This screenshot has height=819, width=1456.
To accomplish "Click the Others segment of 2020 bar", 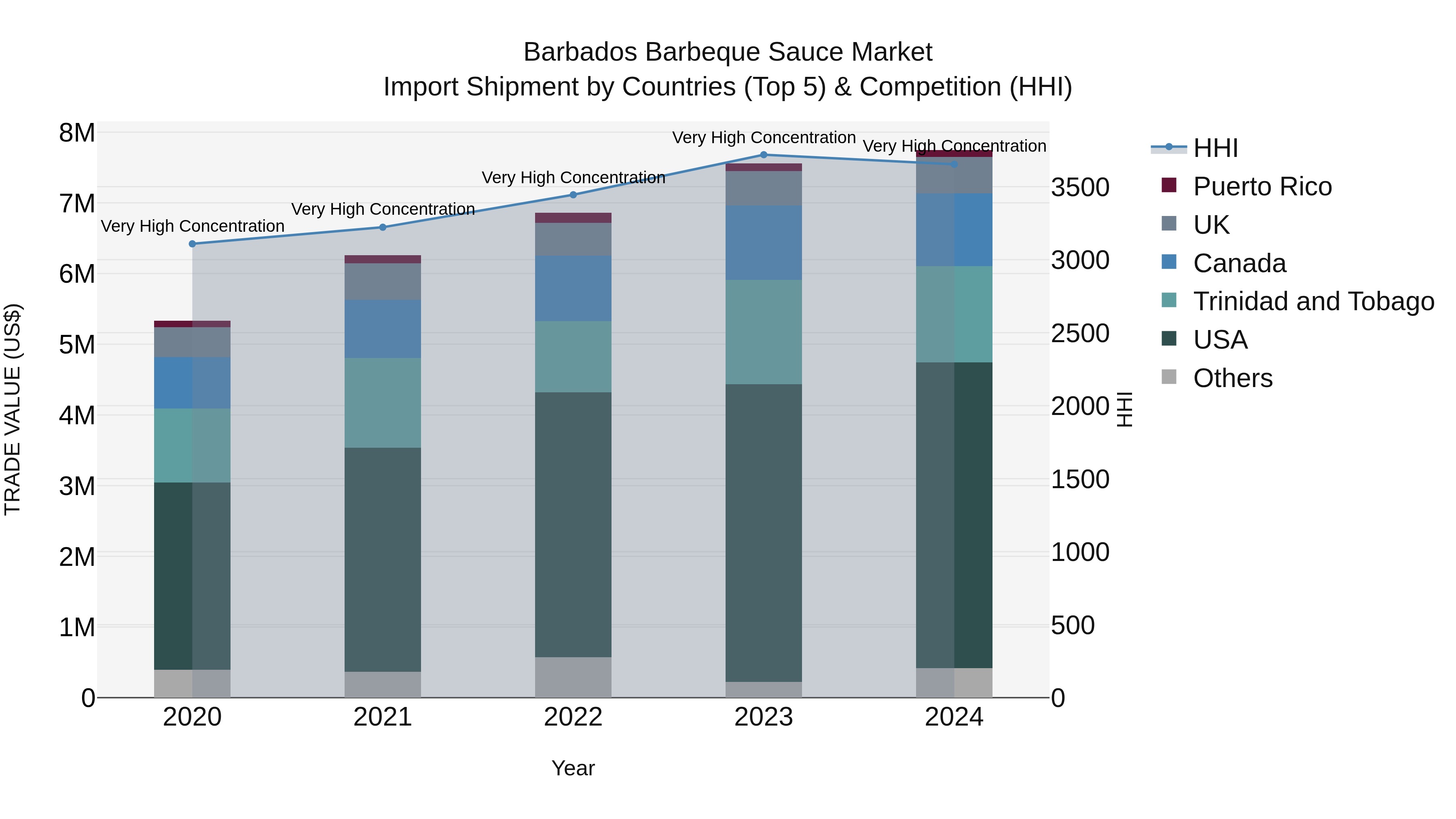I will pyautogui.click(x=192, y=684).
